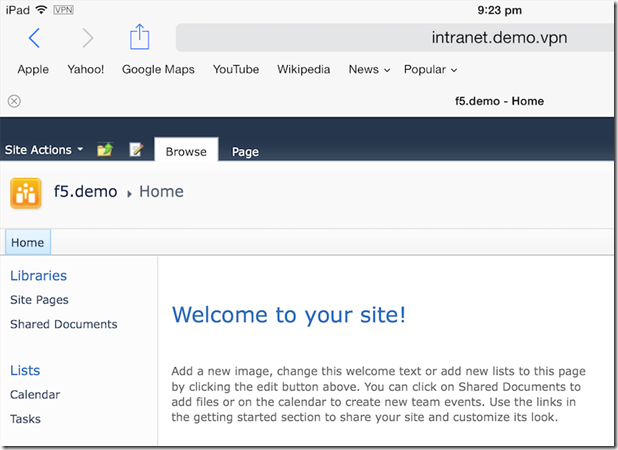This screenshot has width=618, height=450.
Task: Open the Calendar list
Action: (35, 394)
